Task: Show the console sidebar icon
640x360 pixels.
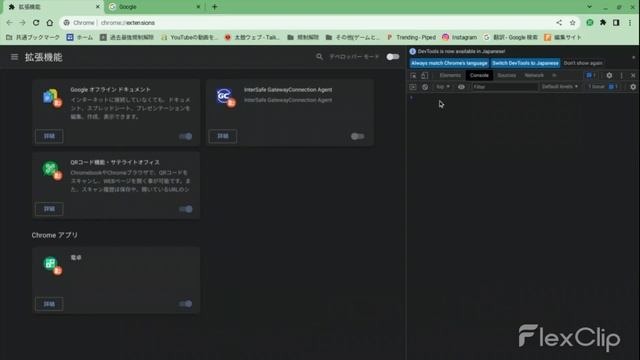Action: coord(413,87)
